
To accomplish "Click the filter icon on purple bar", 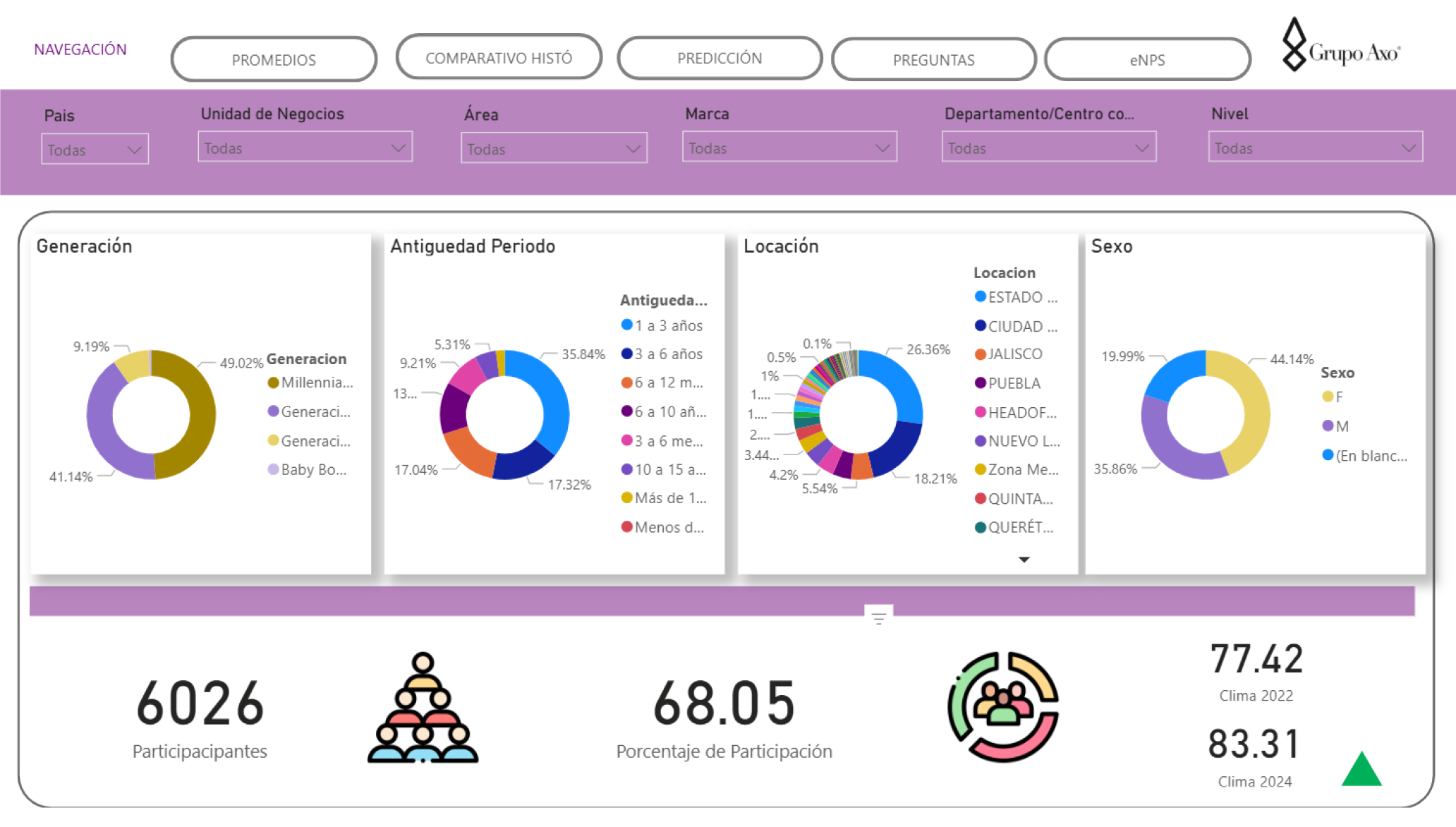I will point(878,618).
